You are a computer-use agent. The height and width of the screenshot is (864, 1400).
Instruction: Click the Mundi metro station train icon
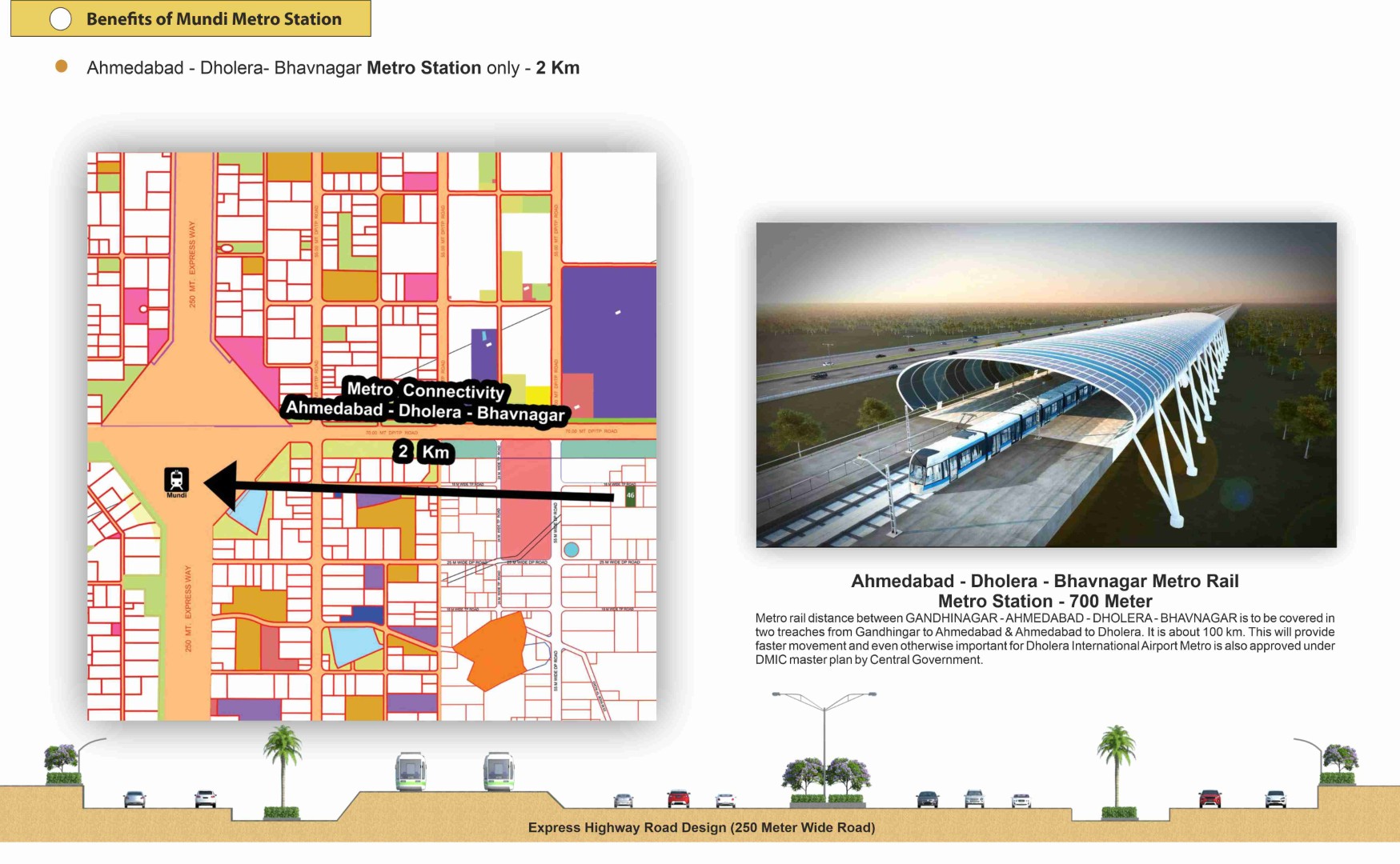click(177, 480)
